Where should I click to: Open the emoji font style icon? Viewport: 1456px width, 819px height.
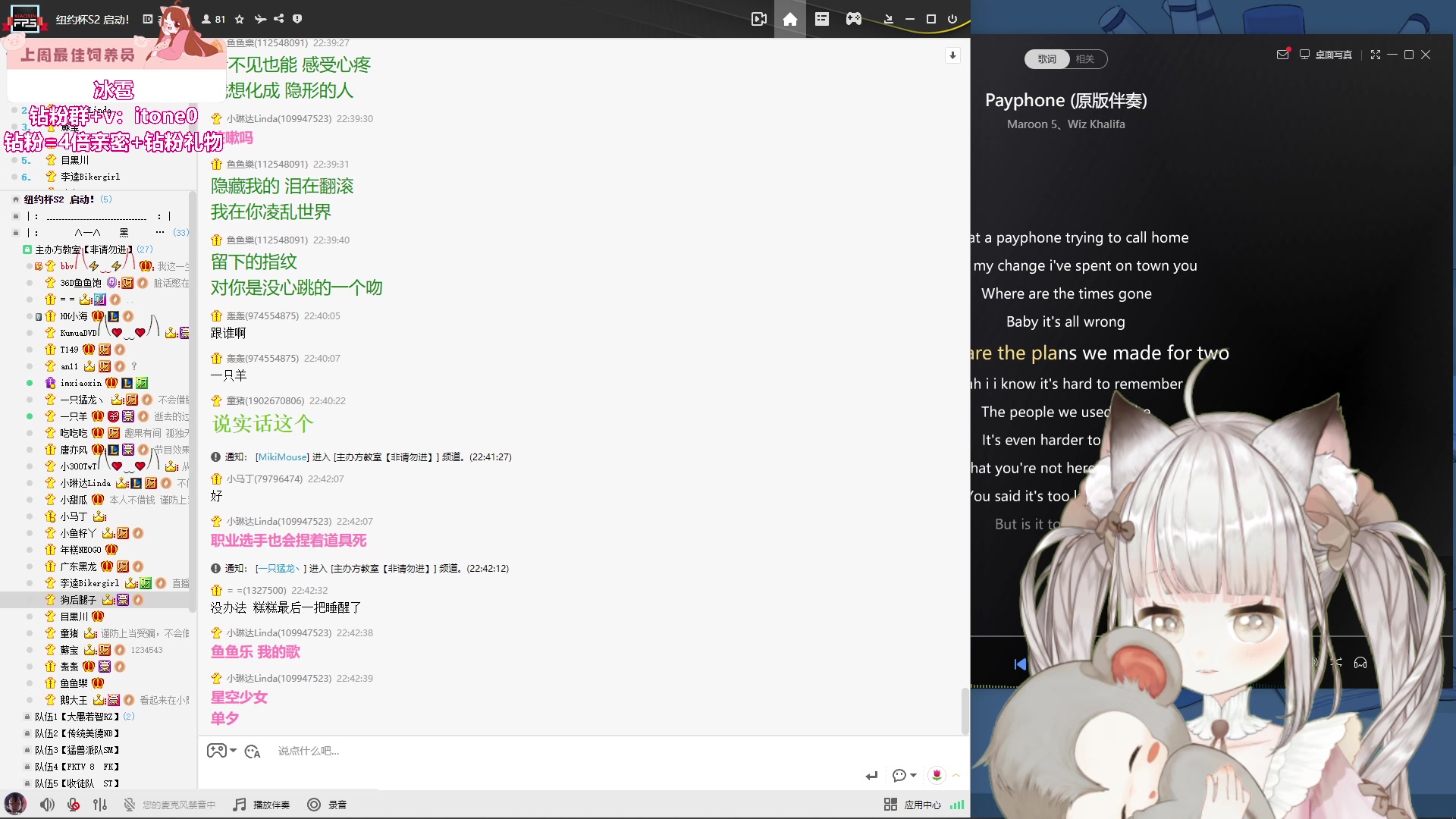(x=253, y=751)
